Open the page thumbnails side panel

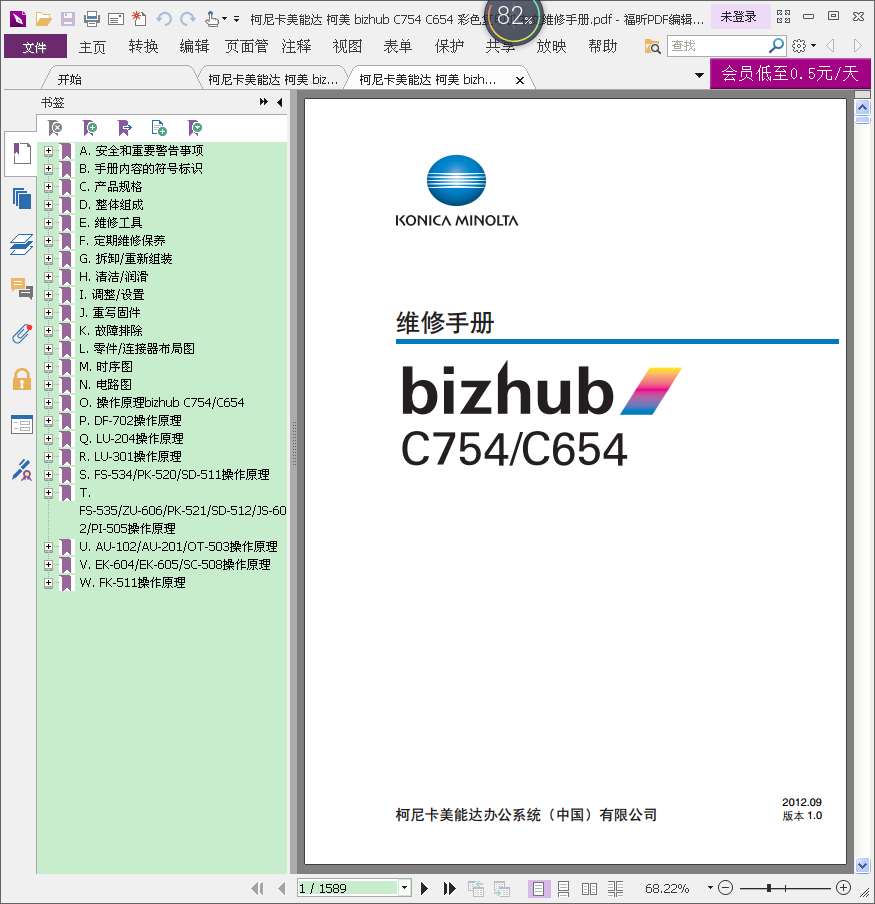(x=21, y=198)
